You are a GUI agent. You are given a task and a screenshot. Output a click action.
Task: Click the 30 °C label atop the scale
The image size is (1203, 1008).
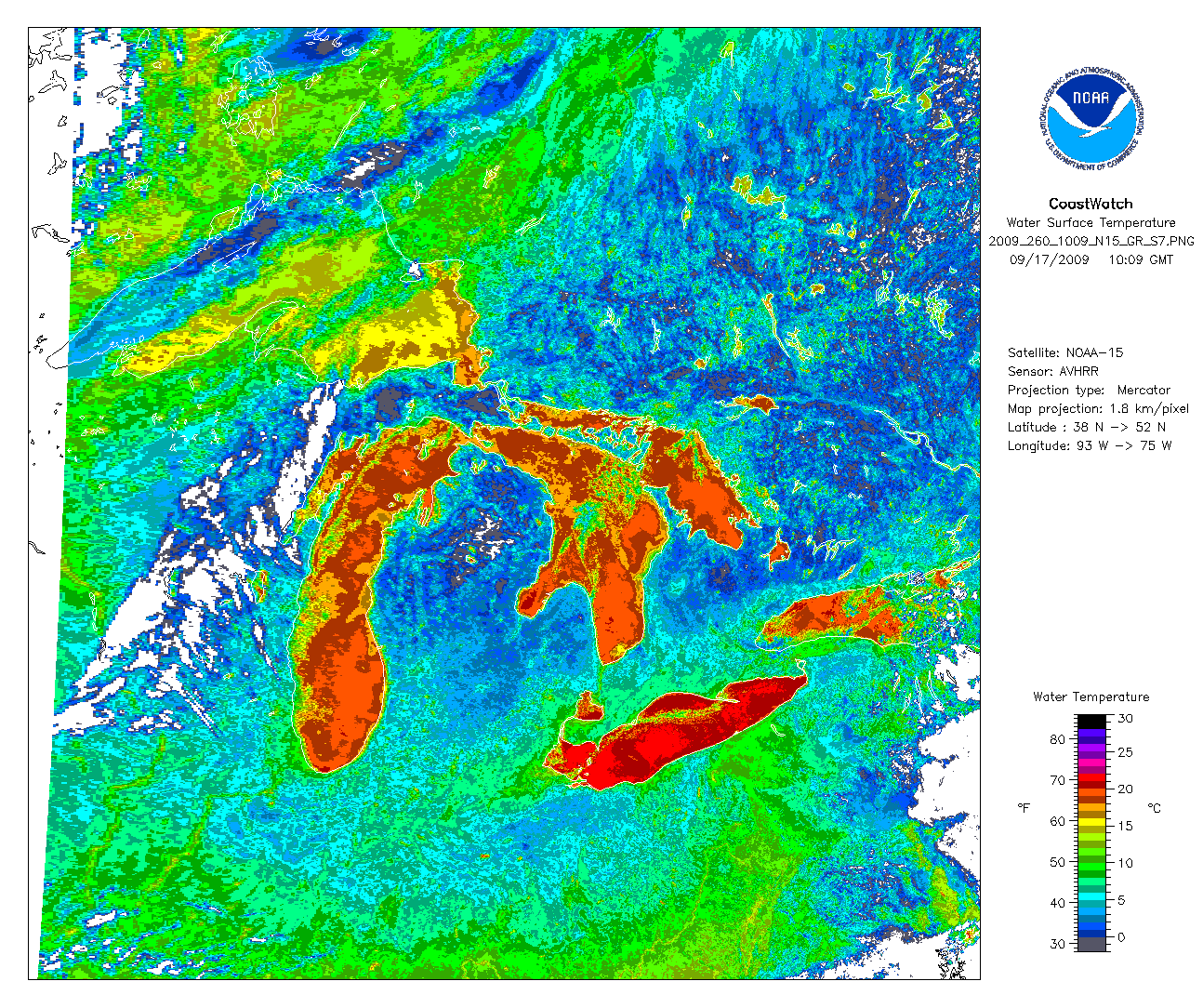(x=1125, y=719)
